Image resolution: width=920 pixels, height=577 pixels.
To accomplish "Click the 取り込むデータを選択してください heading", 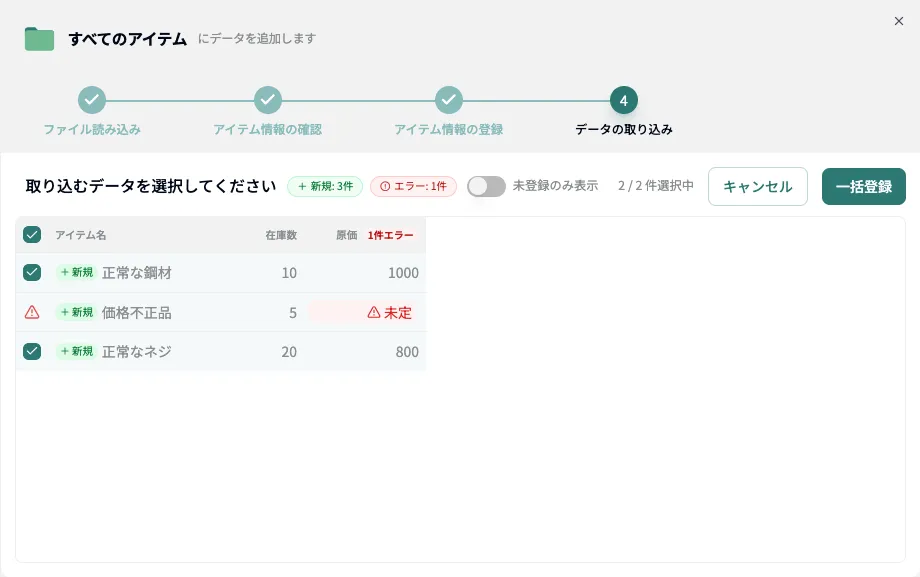I will [151, 186].
